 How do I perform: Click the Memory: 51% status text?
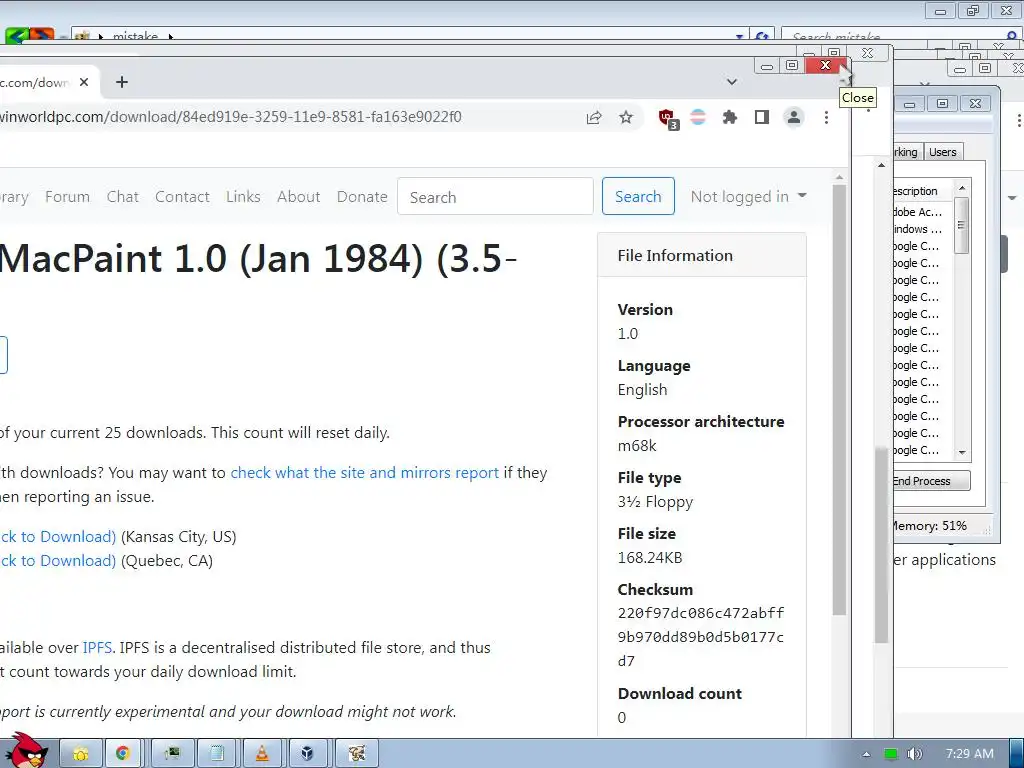[929, 526]
